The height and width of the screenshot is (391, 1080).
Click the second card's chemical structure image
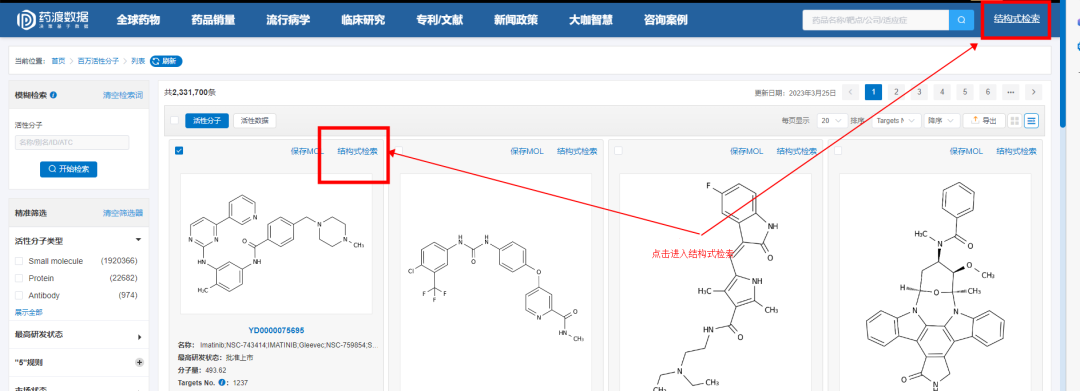coord(496,282)
